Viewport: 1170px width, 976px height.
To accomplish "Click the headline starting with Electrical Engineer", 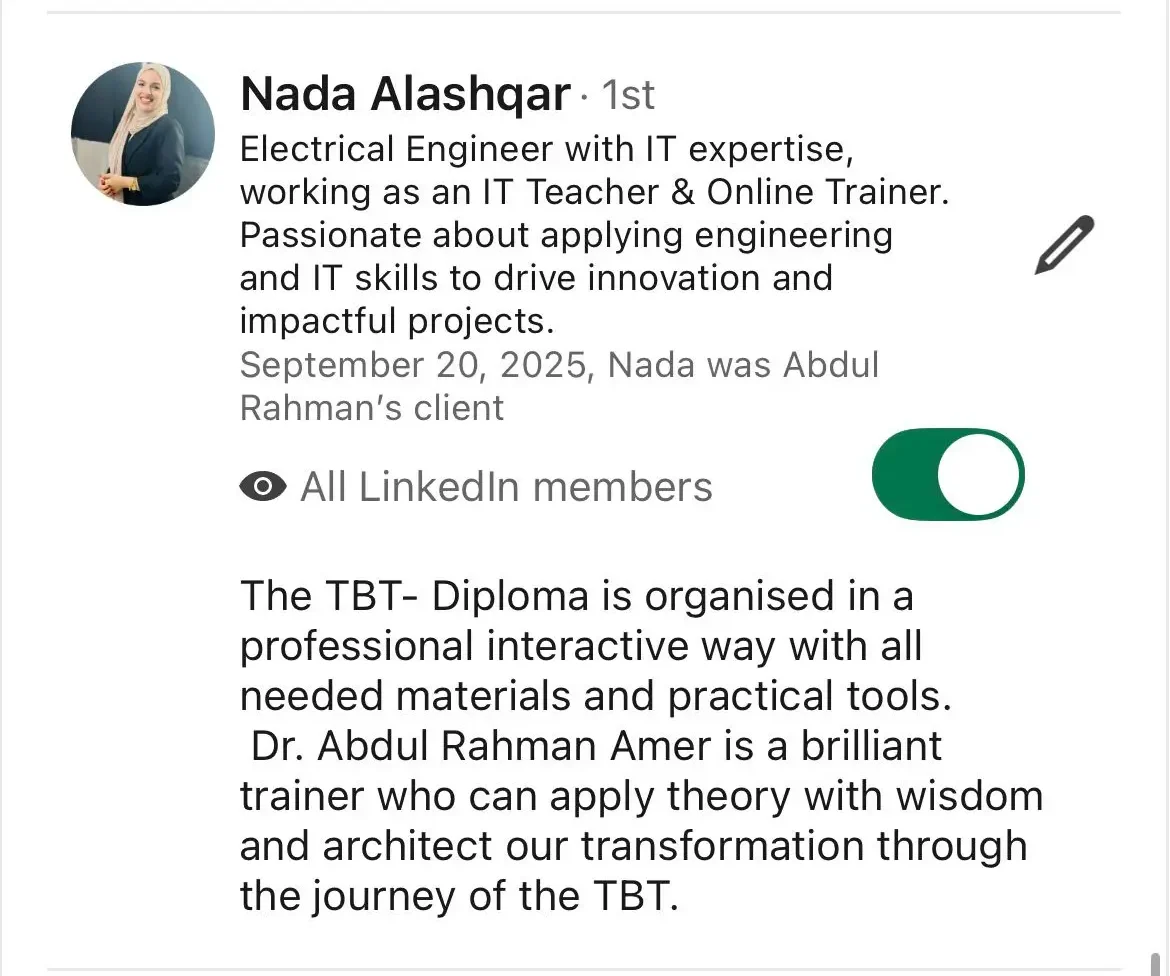I will click(545, 150).
